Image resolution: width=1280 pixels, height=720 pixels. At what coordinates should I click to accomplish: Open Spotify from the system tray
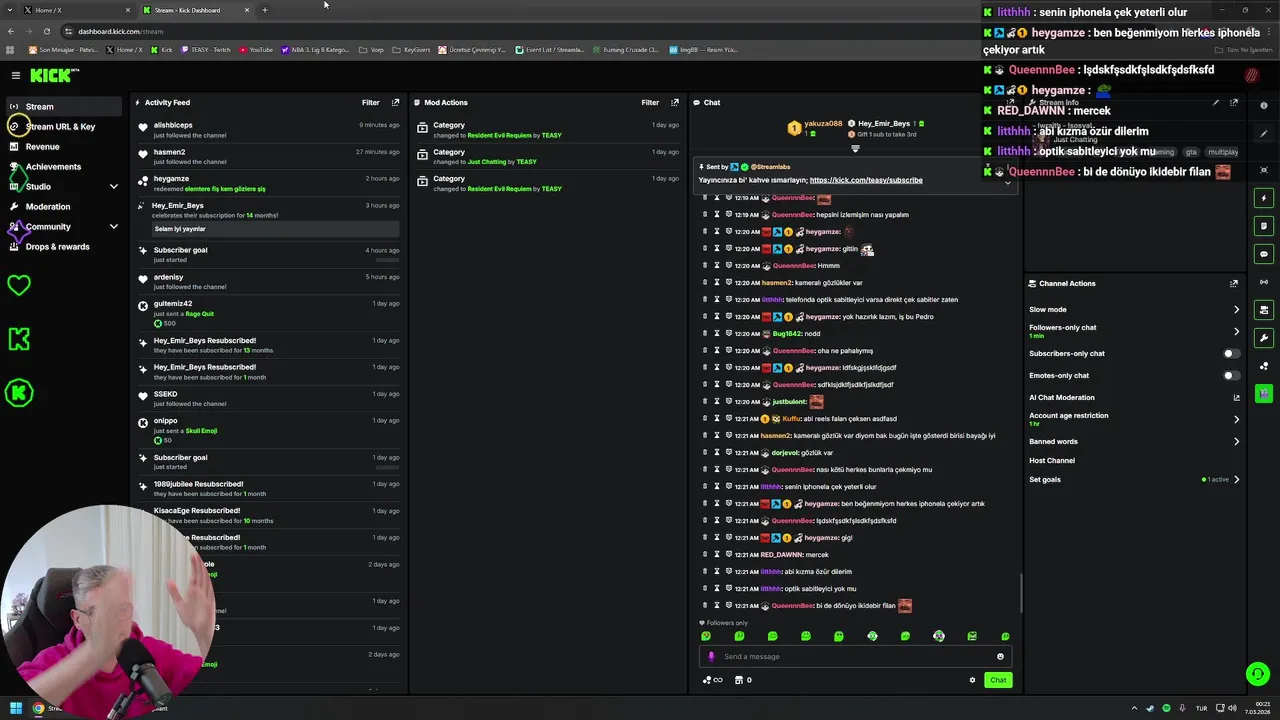click(1166, 708)
